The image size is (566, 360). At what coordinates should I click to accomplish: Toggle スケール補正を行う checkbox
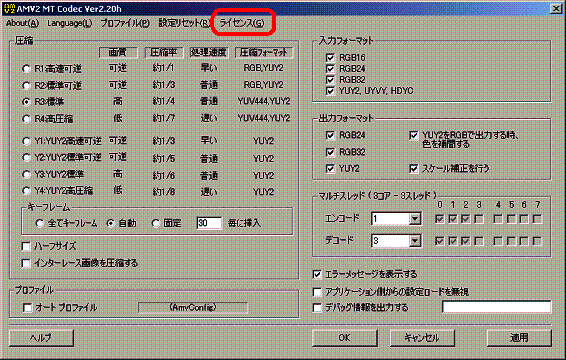point(414,169)
